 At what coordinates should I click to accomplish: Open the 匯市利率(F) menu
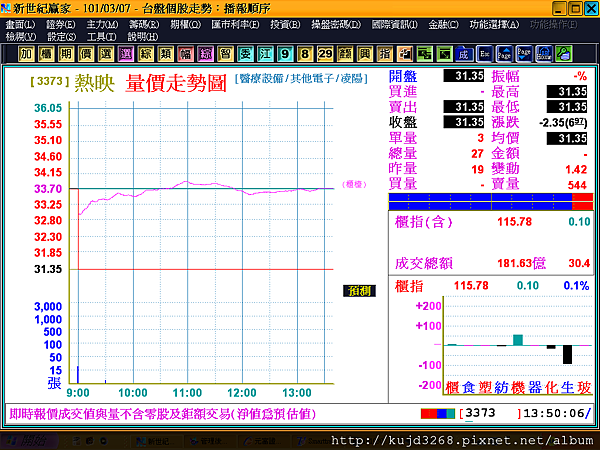pos(235,24)
